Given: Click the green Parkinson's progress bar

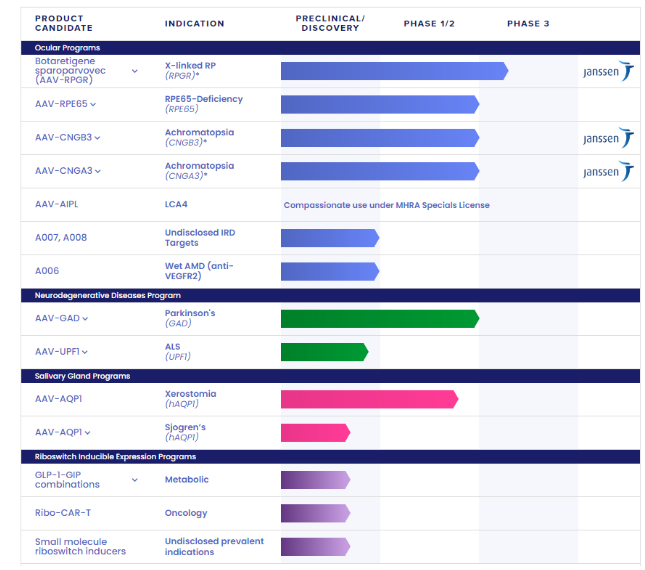Looking at the screenshot, I should [x=378, y=319].
